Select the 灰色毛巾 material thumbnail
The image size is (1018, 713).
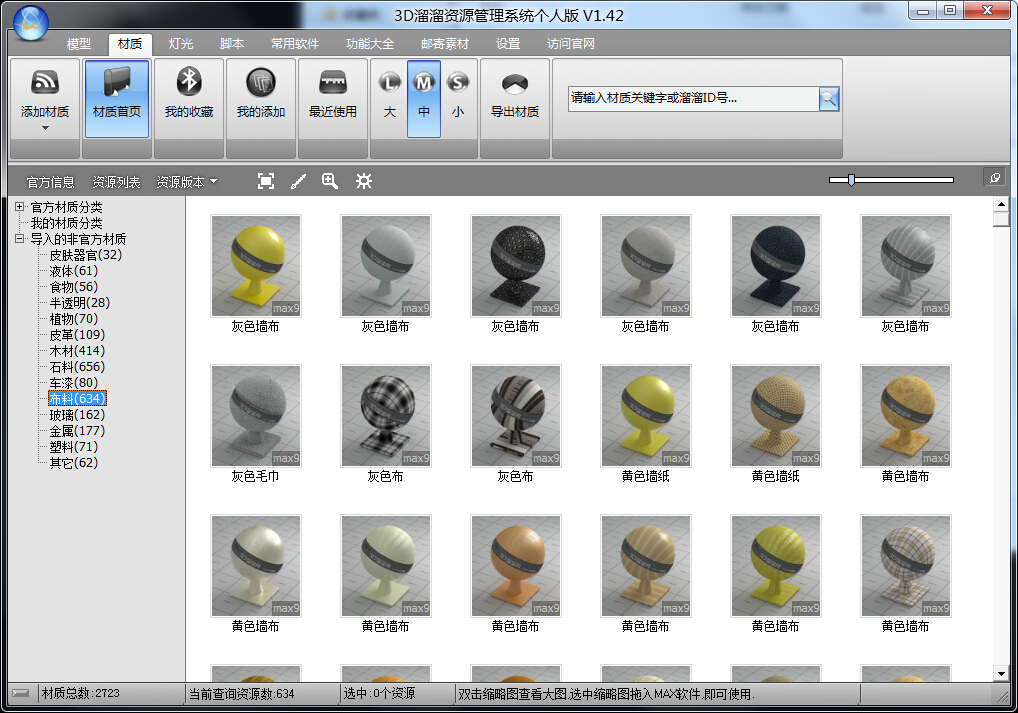[256, 416]
